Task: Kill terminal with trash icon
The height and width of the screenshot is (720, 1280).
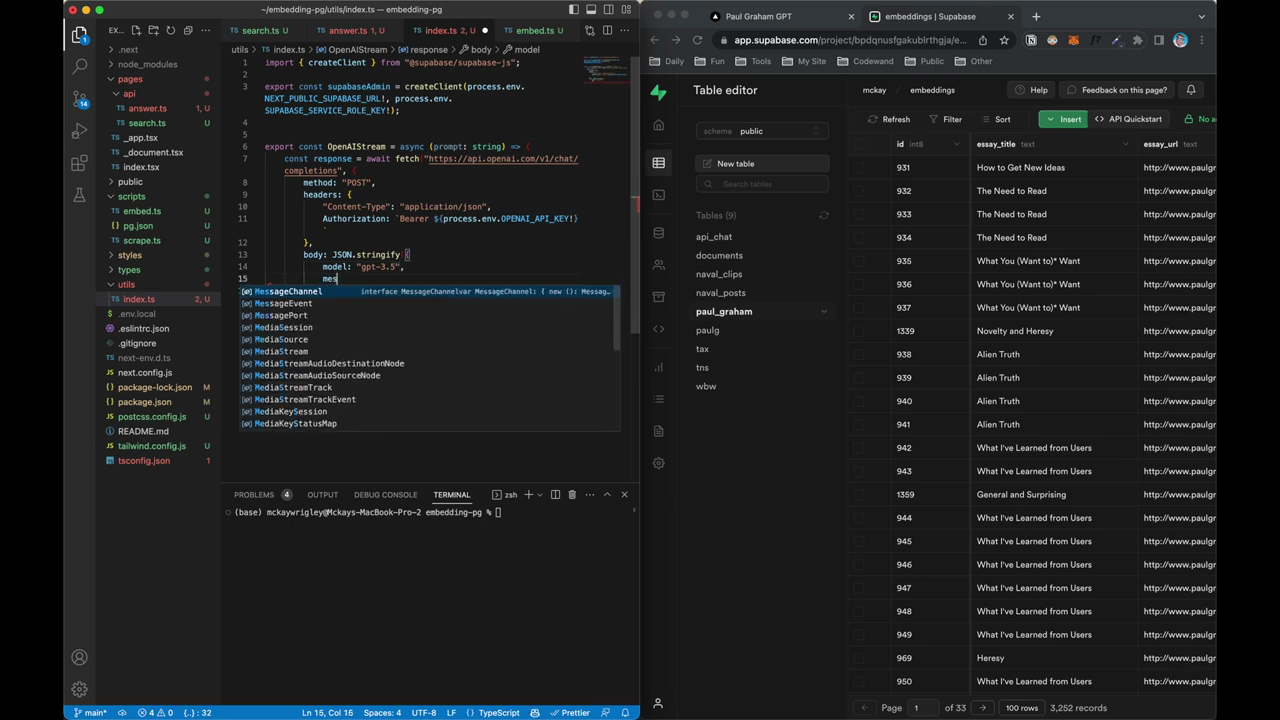Action: click(572, 494)
